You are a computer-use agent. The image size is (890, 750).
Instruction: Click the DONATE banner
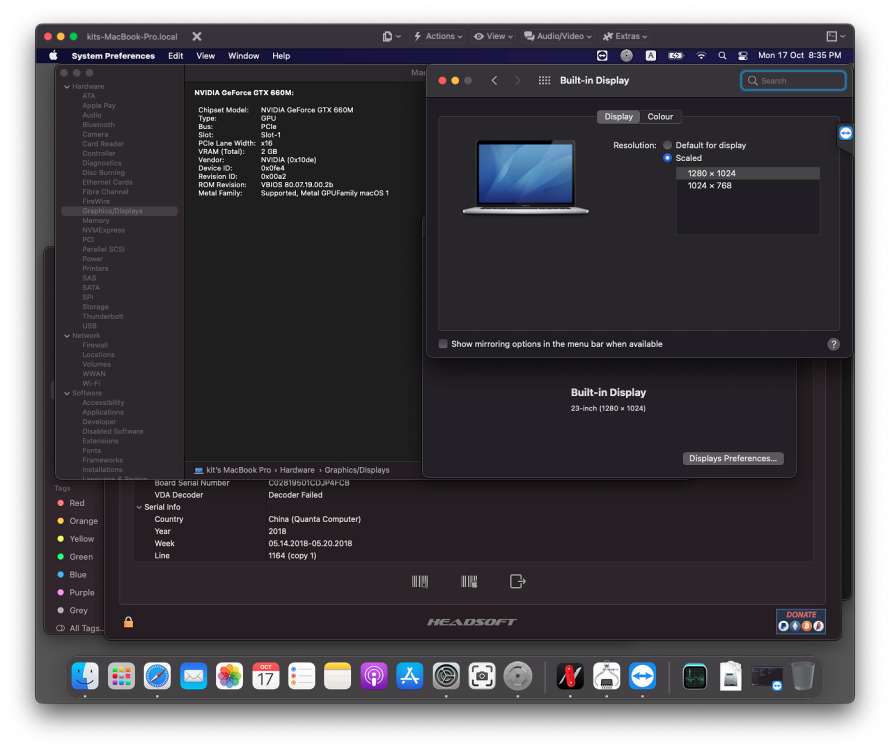(x=800, y=621)
